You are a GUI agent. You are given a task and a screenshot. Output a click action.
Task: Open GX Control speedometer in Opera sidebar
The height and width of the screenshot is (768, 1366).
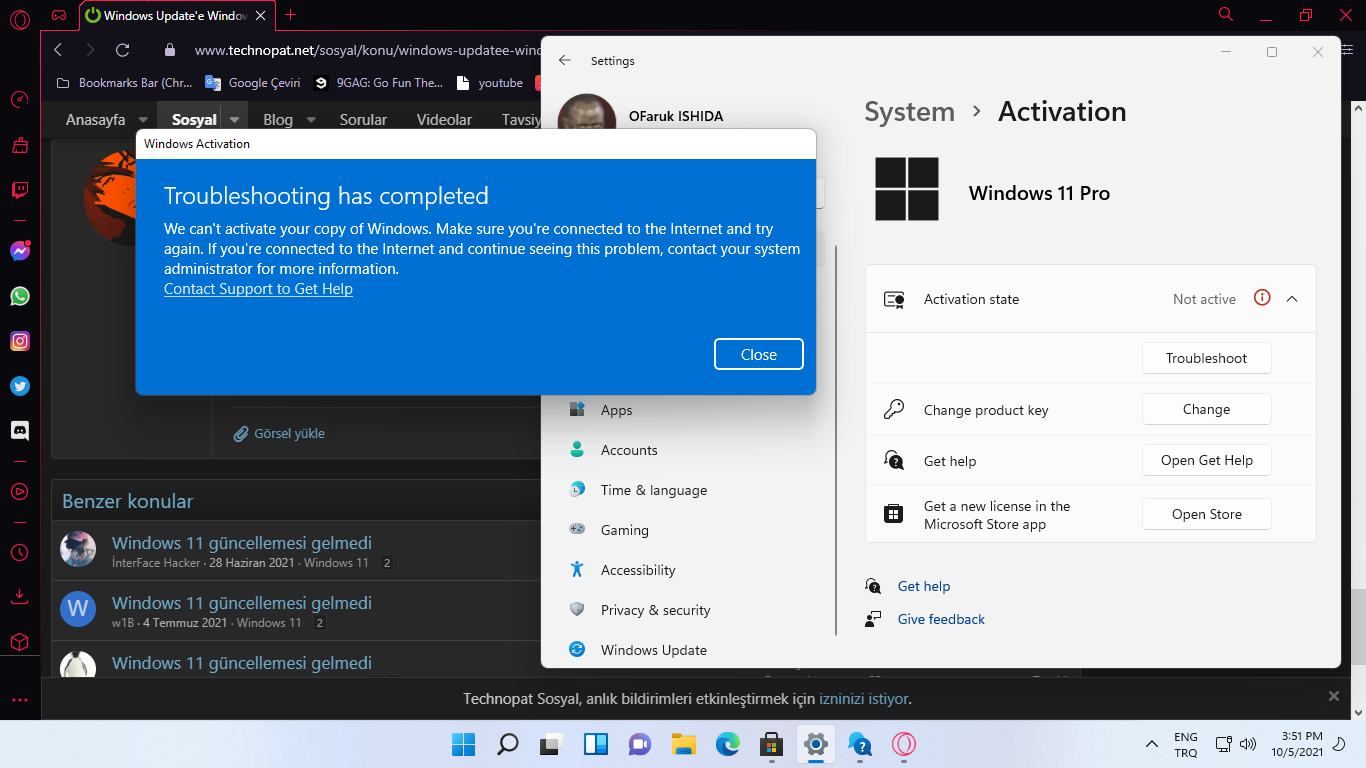pyautogui.click(x=19, y=99)
